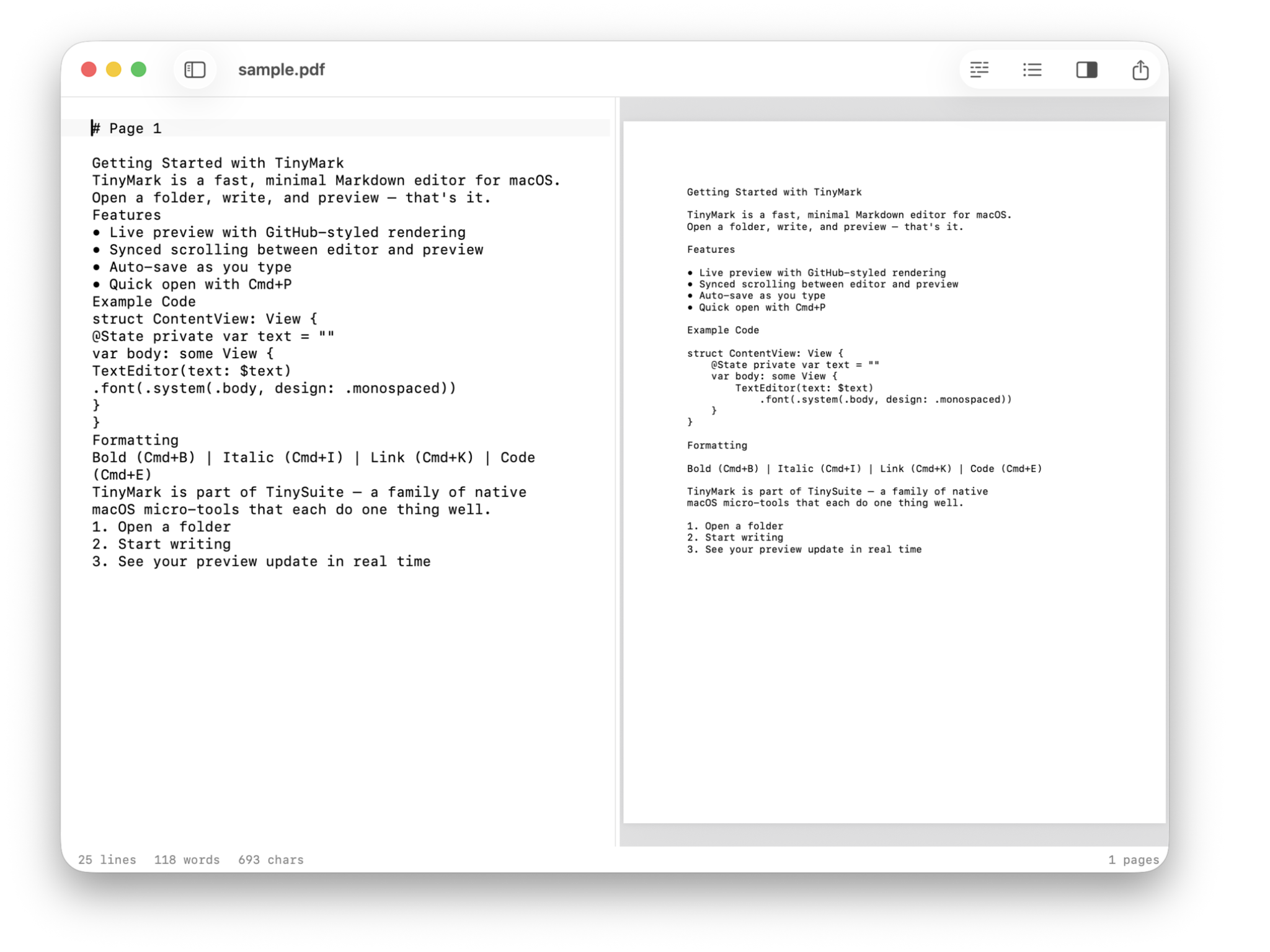Open the share menu via share icon
The height and width of the screenshot is (952, 1270).
(1139, 69)
